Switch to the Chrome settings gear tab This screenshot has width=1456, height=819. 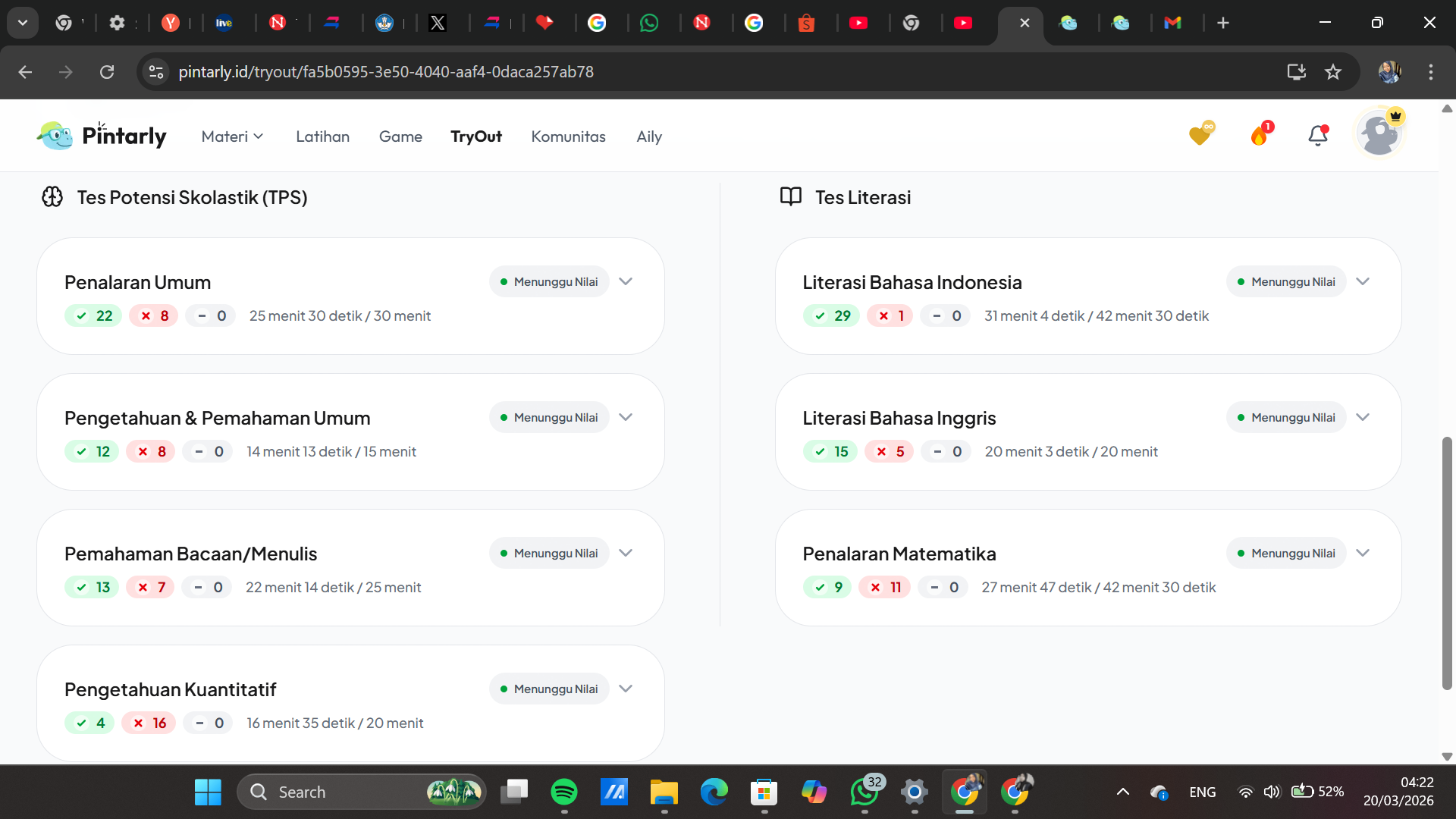[x=117, y=23]
